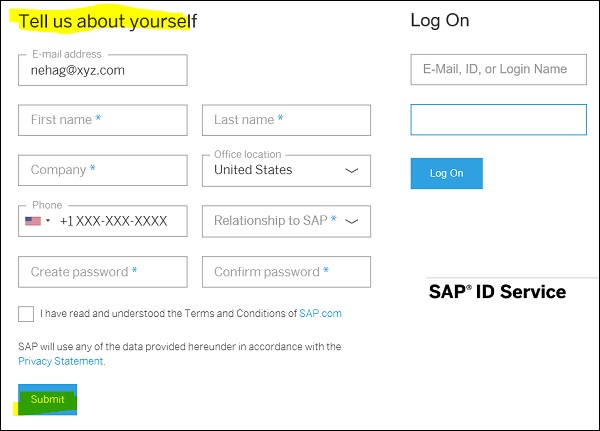Open the Privacy Statement link
The width and height of the screenshot is (600, 431).
[61, 361]
